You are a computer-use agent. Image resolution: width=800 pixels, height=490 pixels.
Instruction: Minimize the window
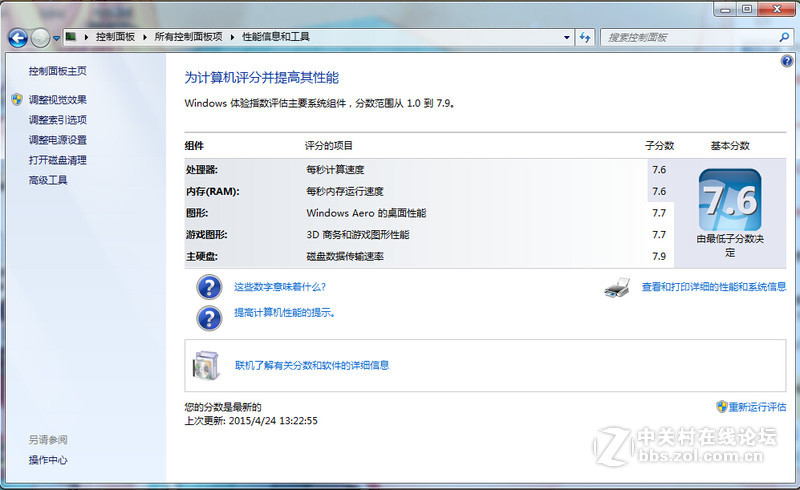(725, 9)
